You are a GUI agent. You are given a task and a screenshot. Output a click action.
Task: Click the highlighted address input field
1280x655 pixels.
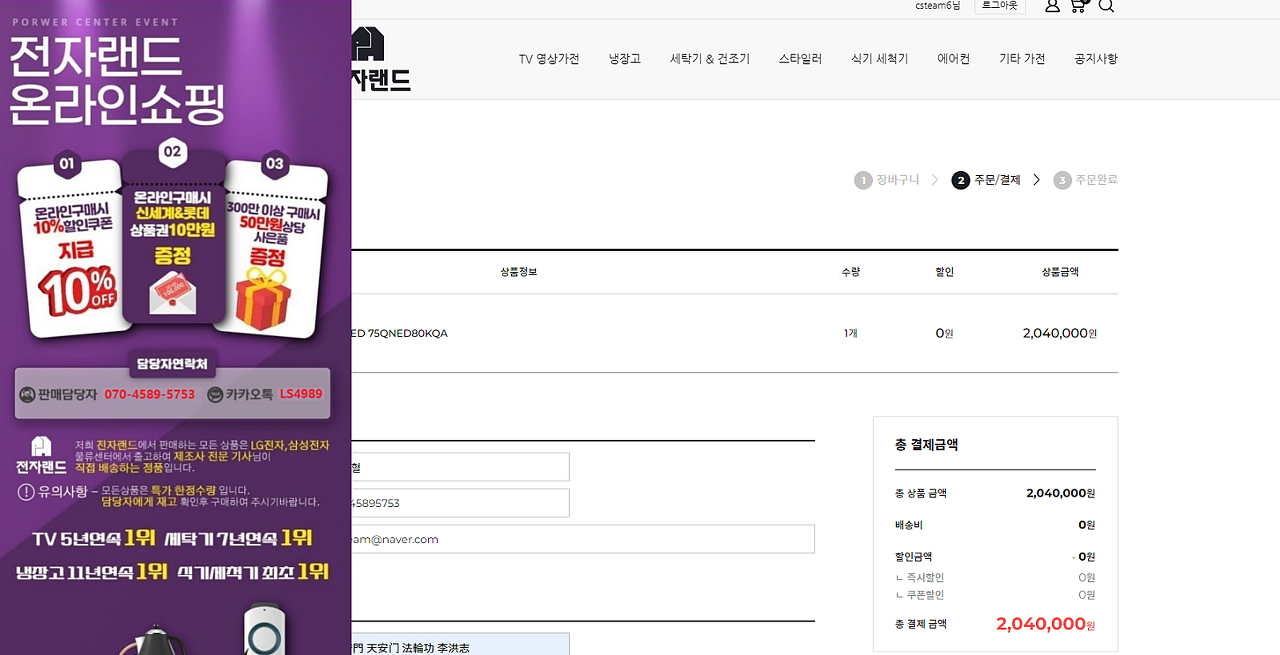(461, 644)
